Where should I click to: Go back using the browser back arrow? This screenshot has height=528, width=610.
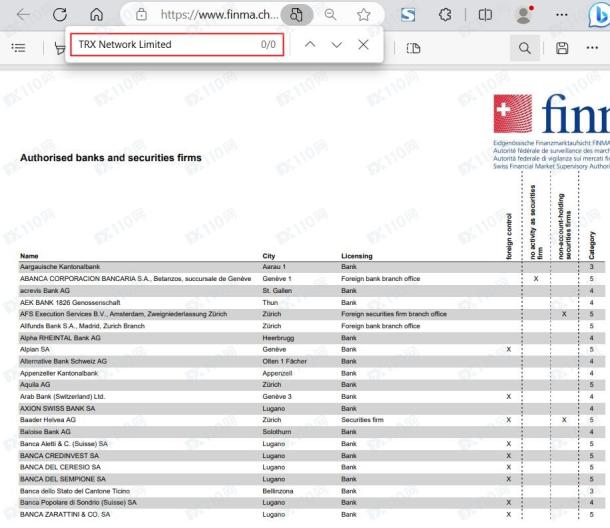point(23,15)
